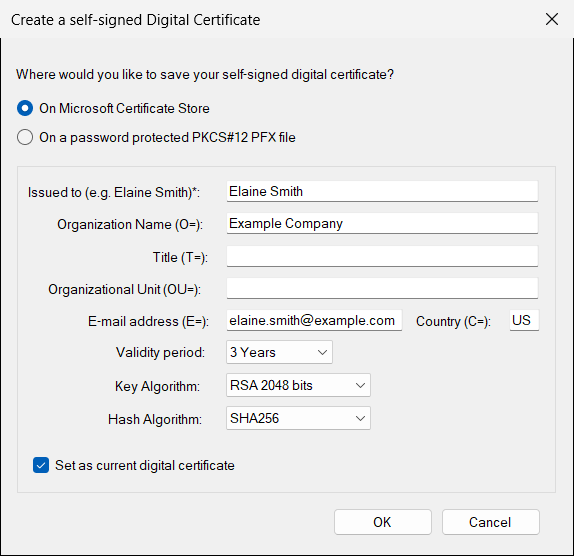This screenshot has height=556, width=574.
Task: Click the 'Key Algorithm:' label
Action: click(x=157, y=386)
